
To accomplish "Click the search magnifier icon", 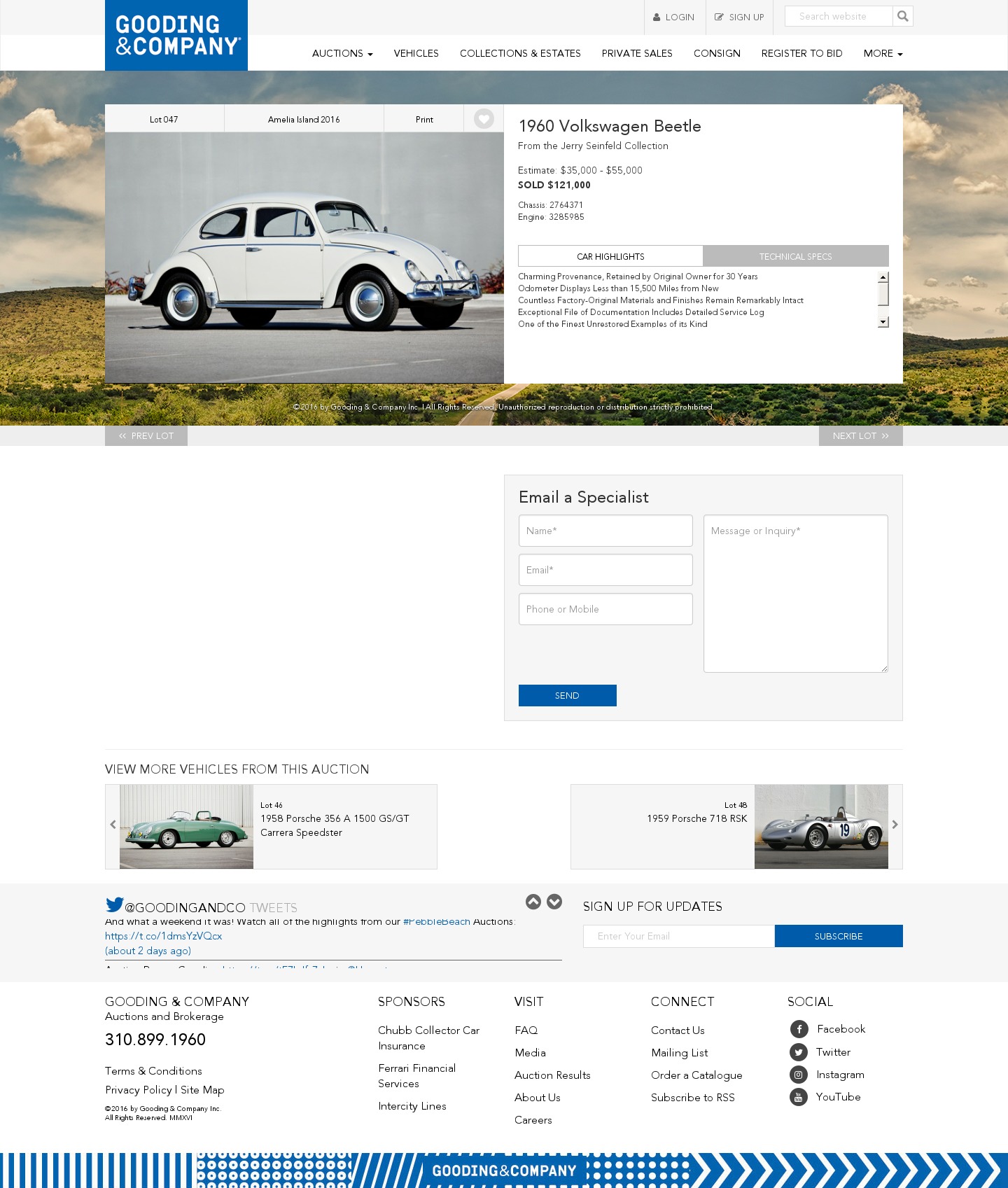I will pyautogui.click(x=903, y=16).
